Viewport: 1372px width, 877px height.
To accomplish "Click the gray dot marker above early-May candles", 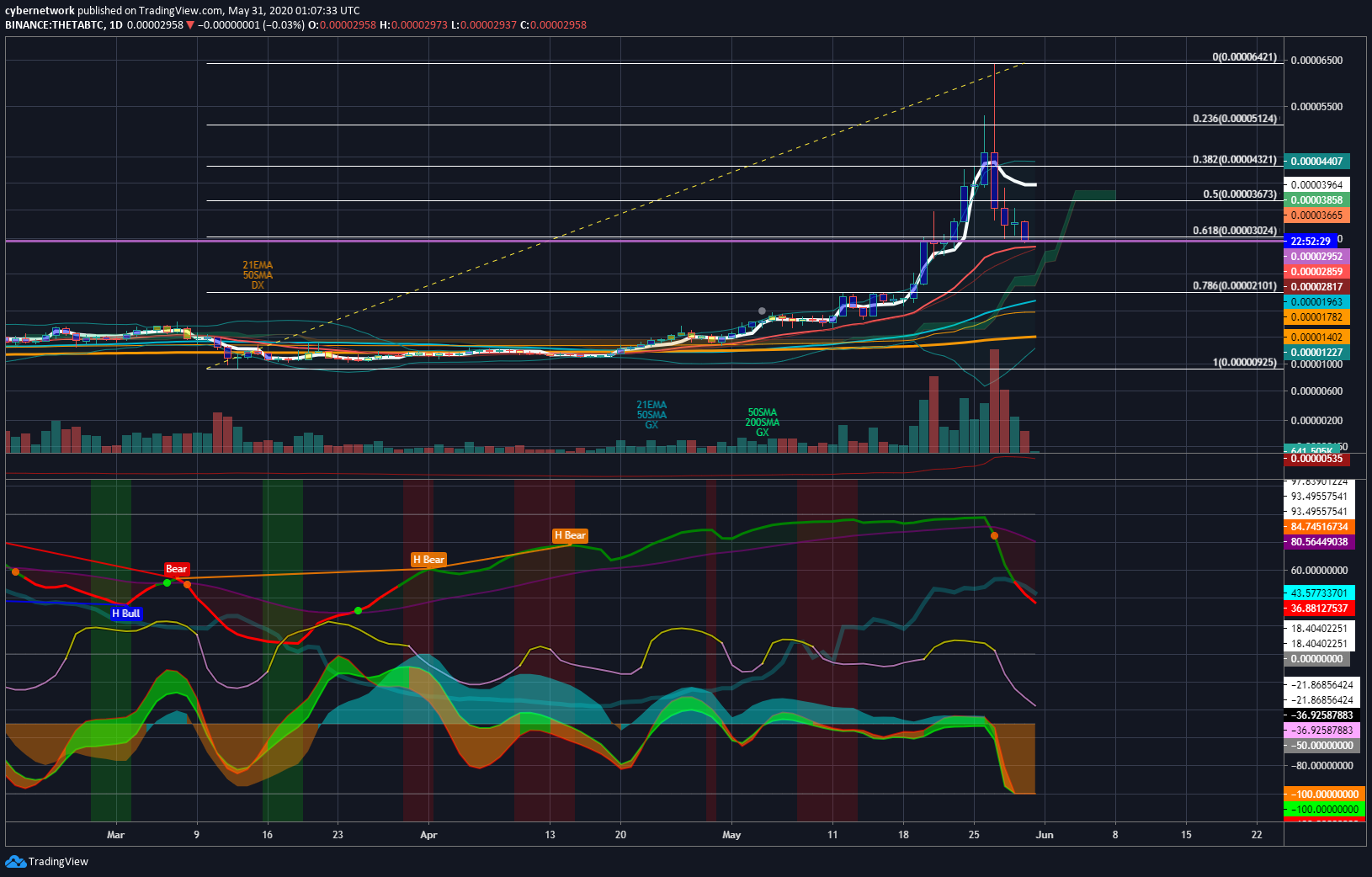I will [x=762, y=311].
